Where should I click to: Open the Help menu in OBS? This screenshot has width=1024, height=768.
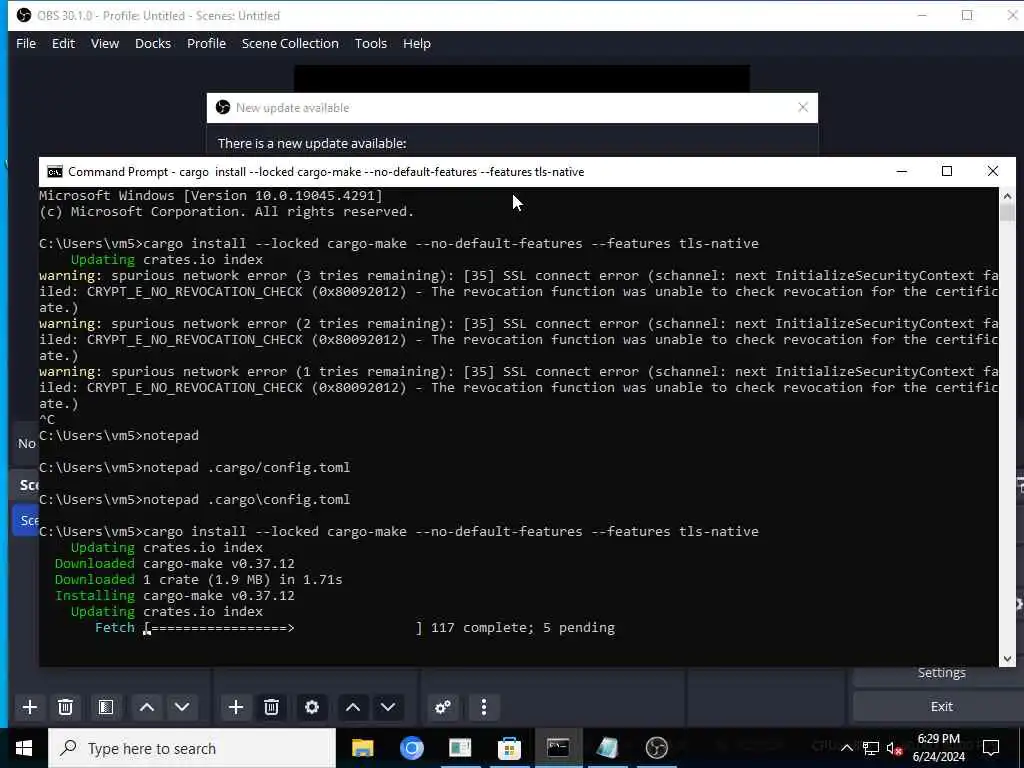(x=417, y=43)
